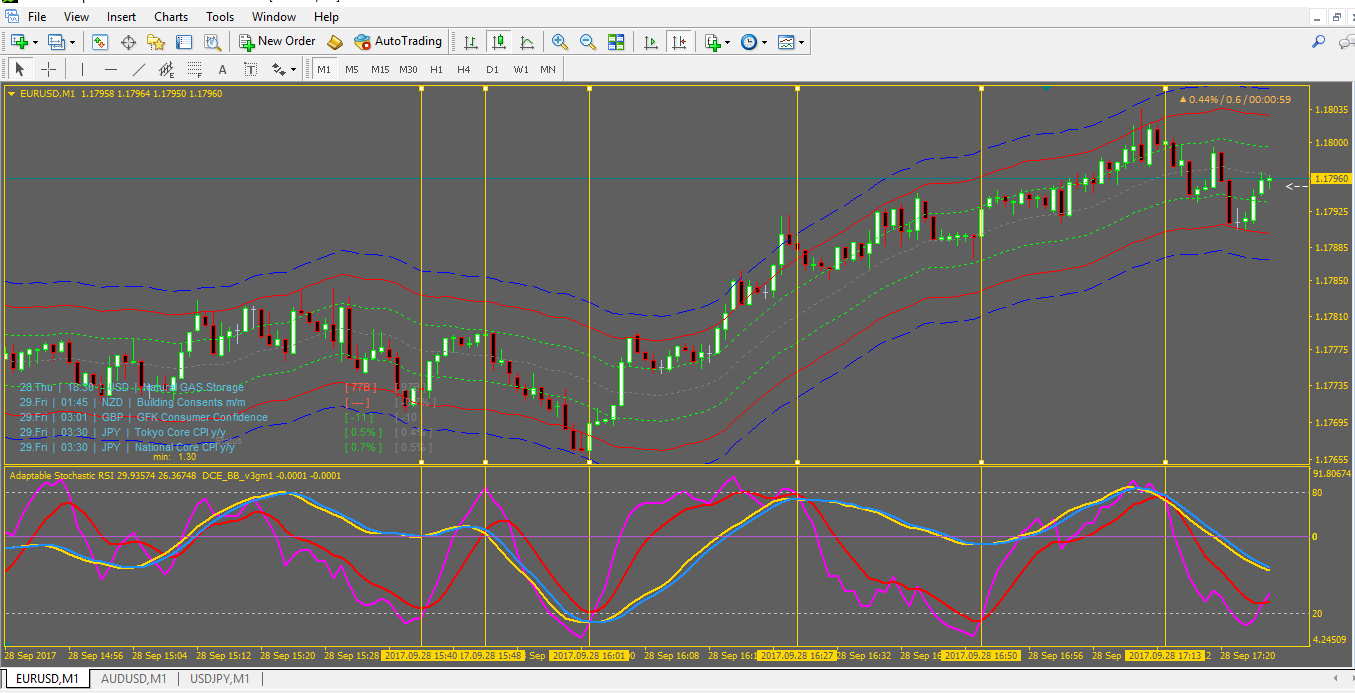Image resolution: width=1355 pixels, height=693 pixels.
Task: Toggle the AutoTrading button
Action: 397,42
